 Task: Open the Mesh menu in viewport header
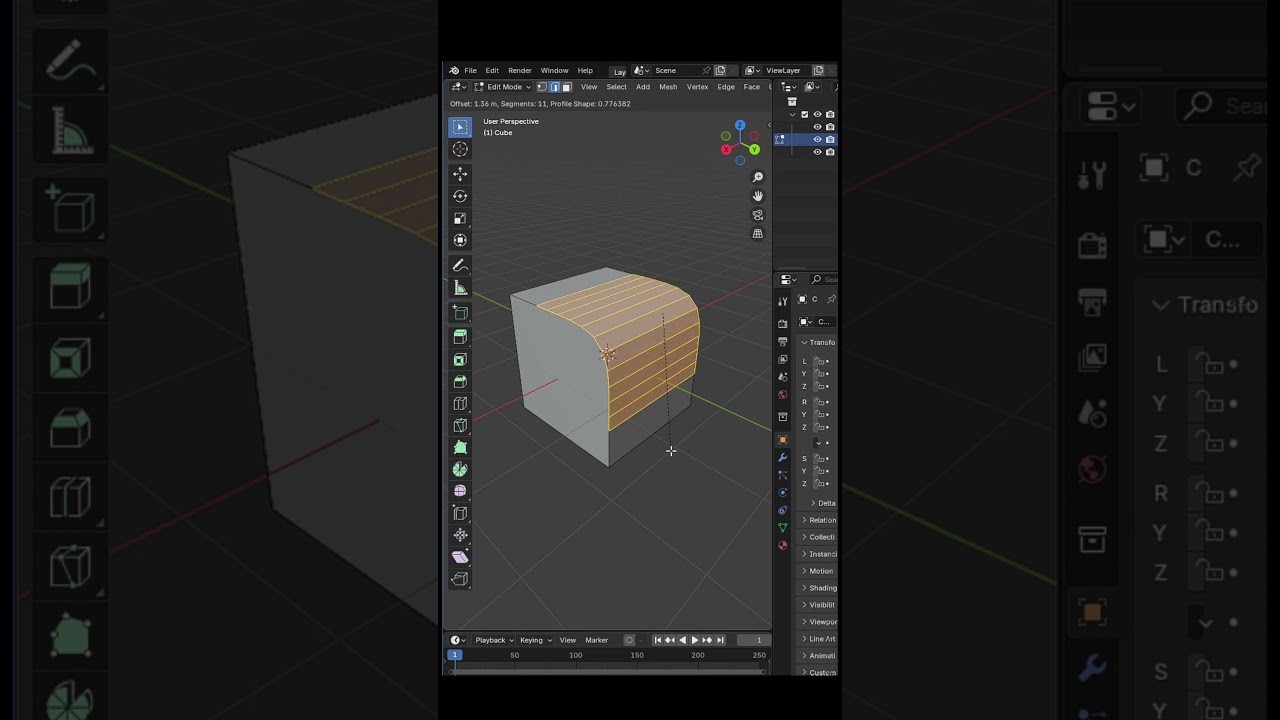668,87
